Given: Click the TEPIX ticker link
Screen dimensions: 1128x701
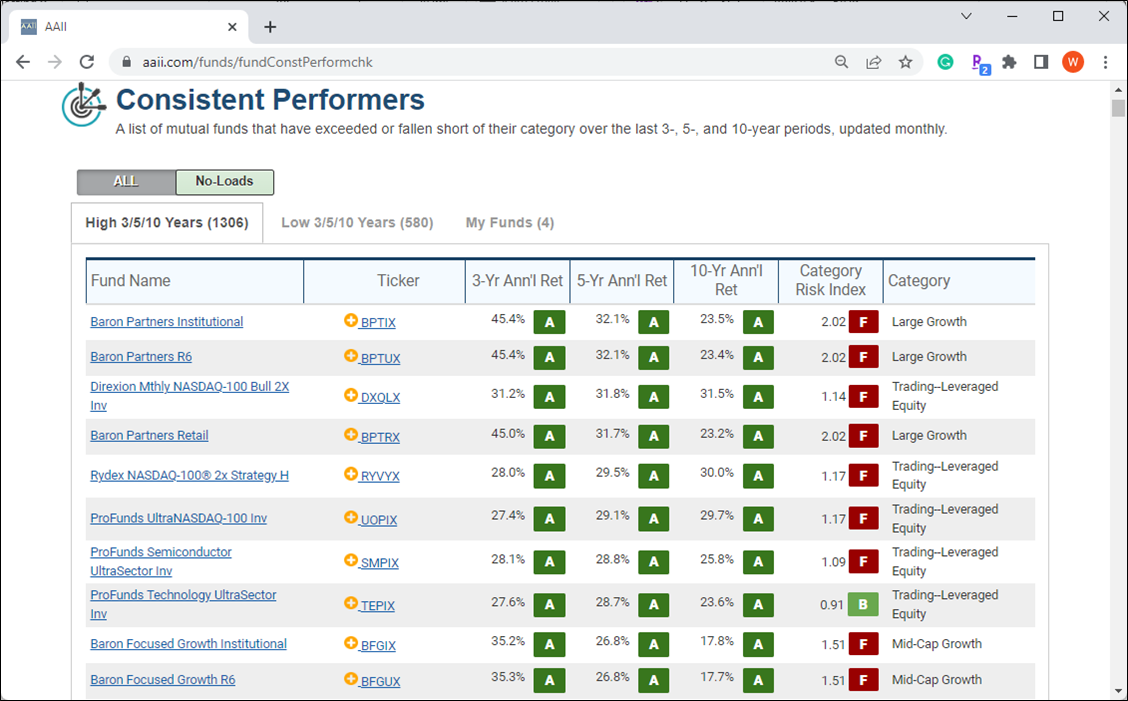Looking at the screenshot, I should point(377,606).
